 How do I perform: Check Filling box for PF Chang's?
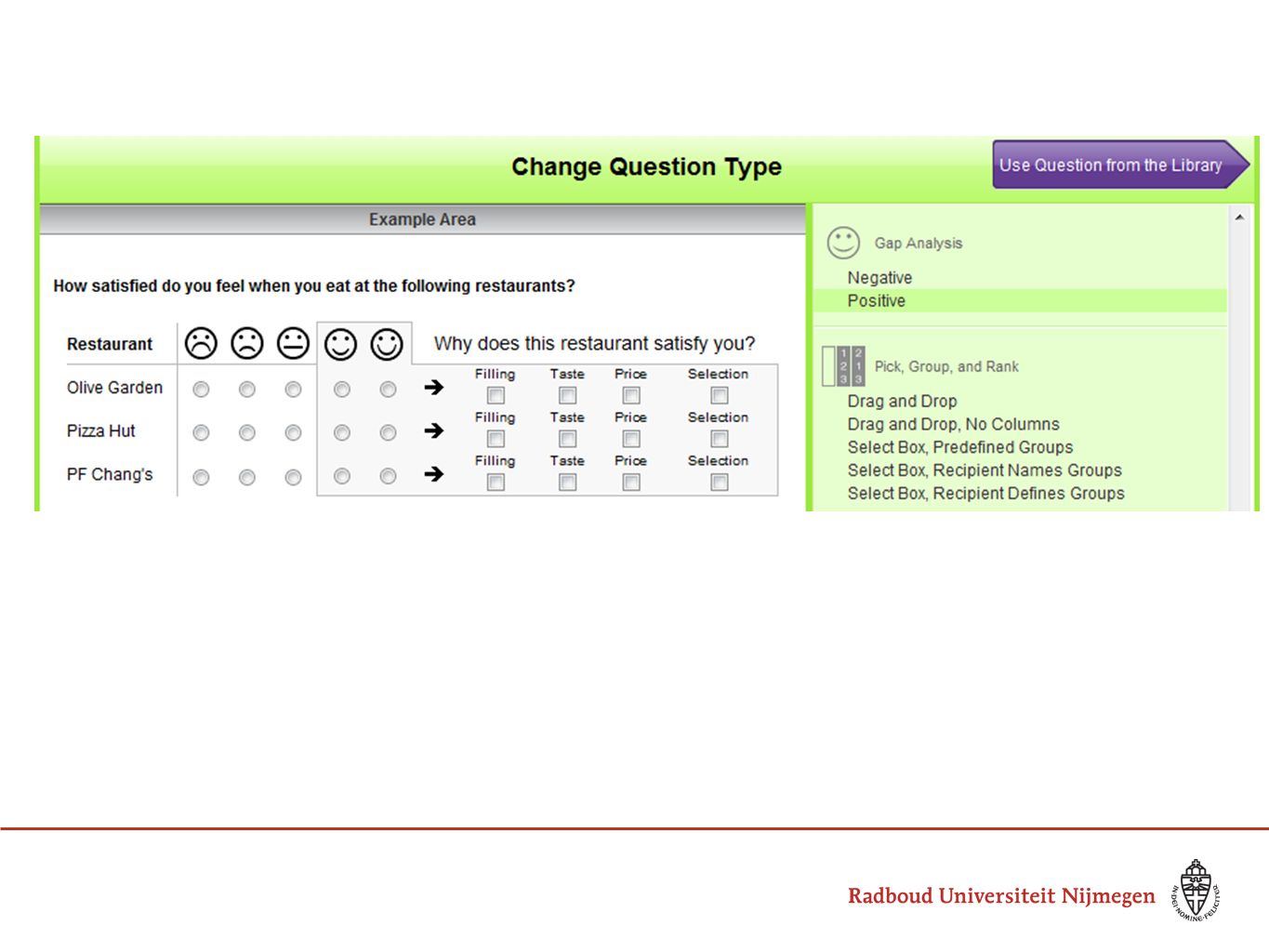(496, 483)
